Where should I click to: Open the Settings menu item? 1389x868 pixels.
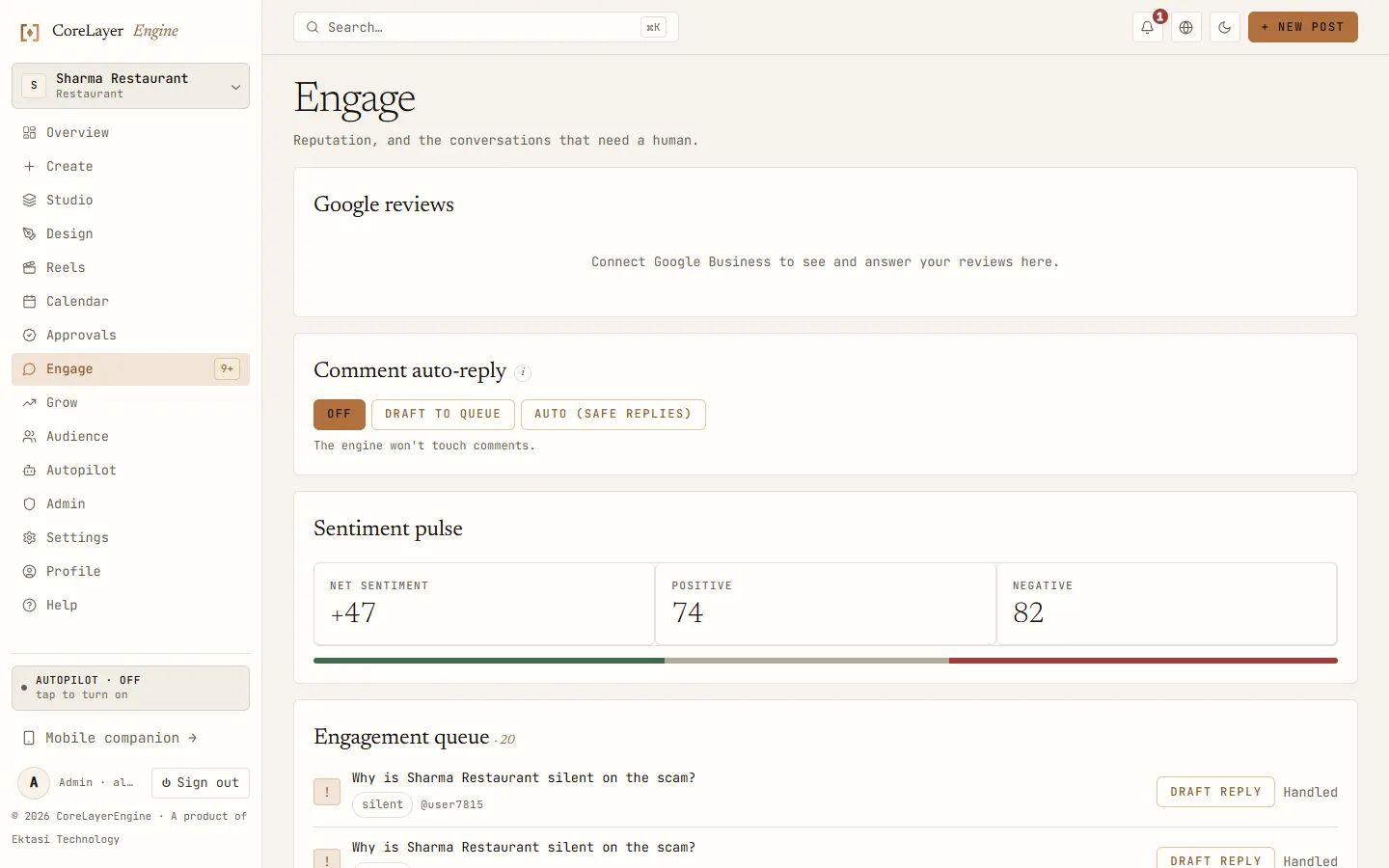tap(130, 538)
